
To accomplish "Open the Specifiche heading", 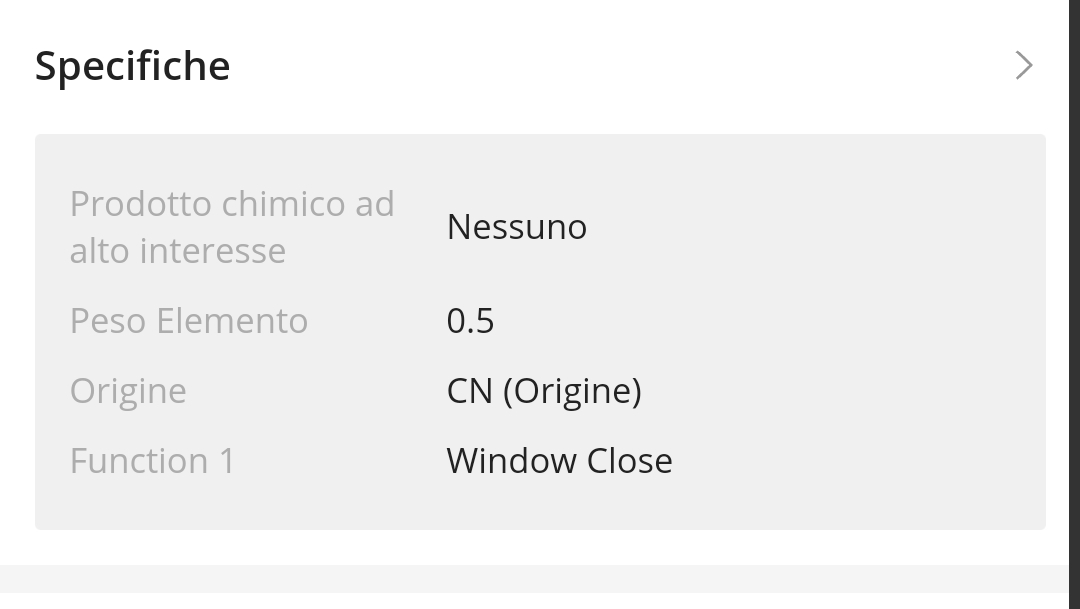I will 132,66.
